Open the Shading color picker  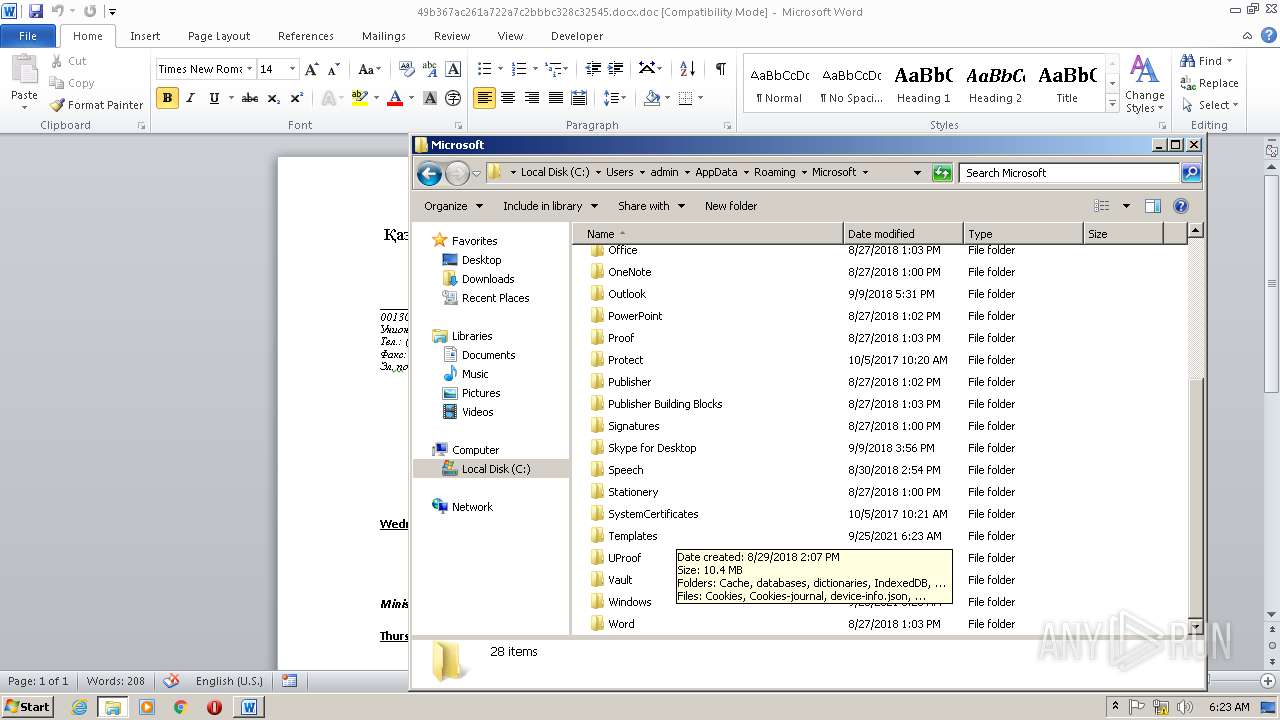(x=653, y=98)
